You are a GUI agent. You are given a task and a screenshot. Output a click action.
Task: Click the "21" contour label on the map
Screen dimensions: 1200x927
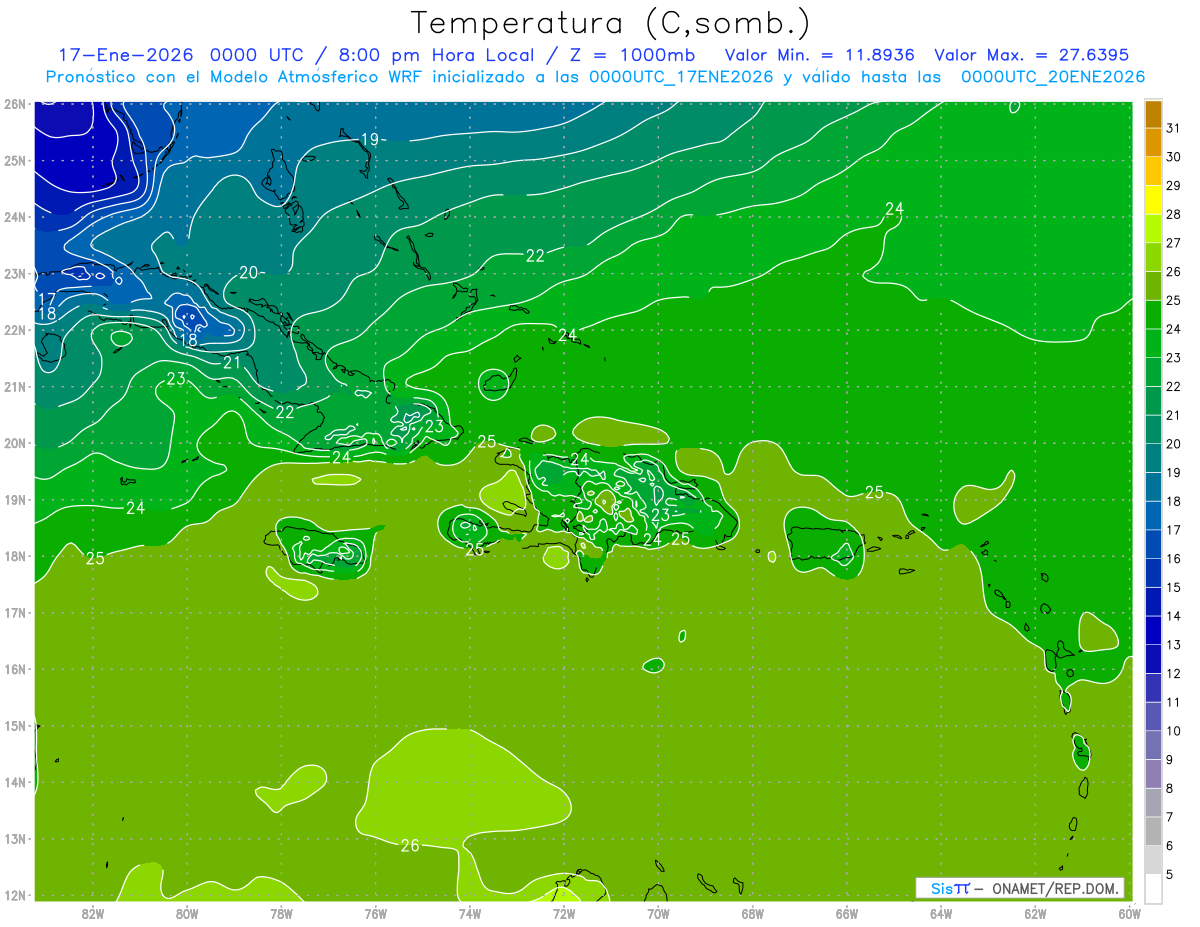point(232,363)
